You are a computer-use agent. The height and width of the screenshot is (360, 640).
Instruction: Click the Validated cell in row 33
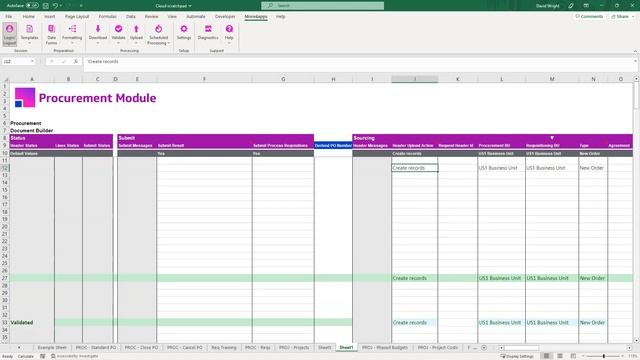tap(32, 322)
